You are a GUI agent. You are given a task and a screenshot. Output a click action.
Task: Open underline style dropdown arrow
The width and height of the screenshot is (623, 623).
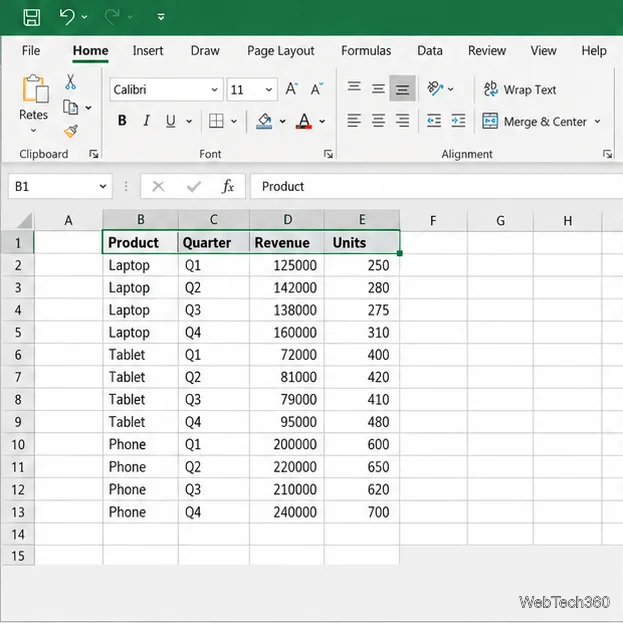click(x=189, y=121)
